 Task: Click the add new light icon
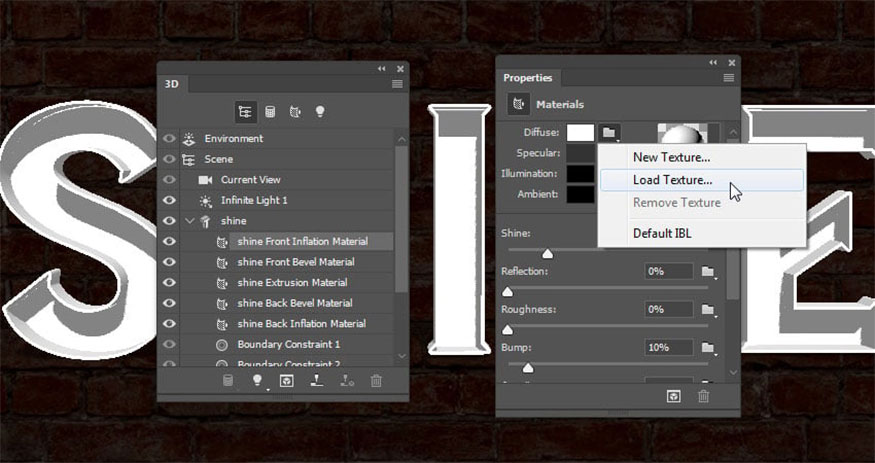pyautogui.click(x=257, y=380)
